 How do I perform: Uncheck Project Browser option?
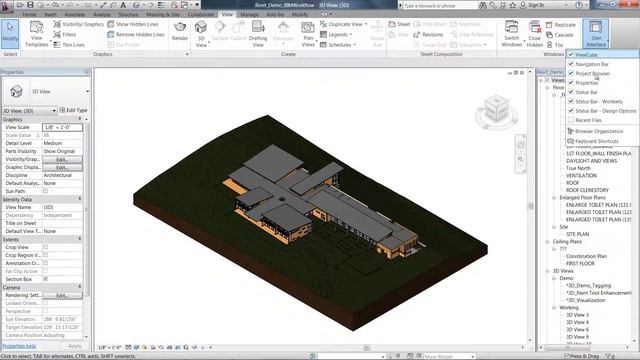click(x=571, y=73)
